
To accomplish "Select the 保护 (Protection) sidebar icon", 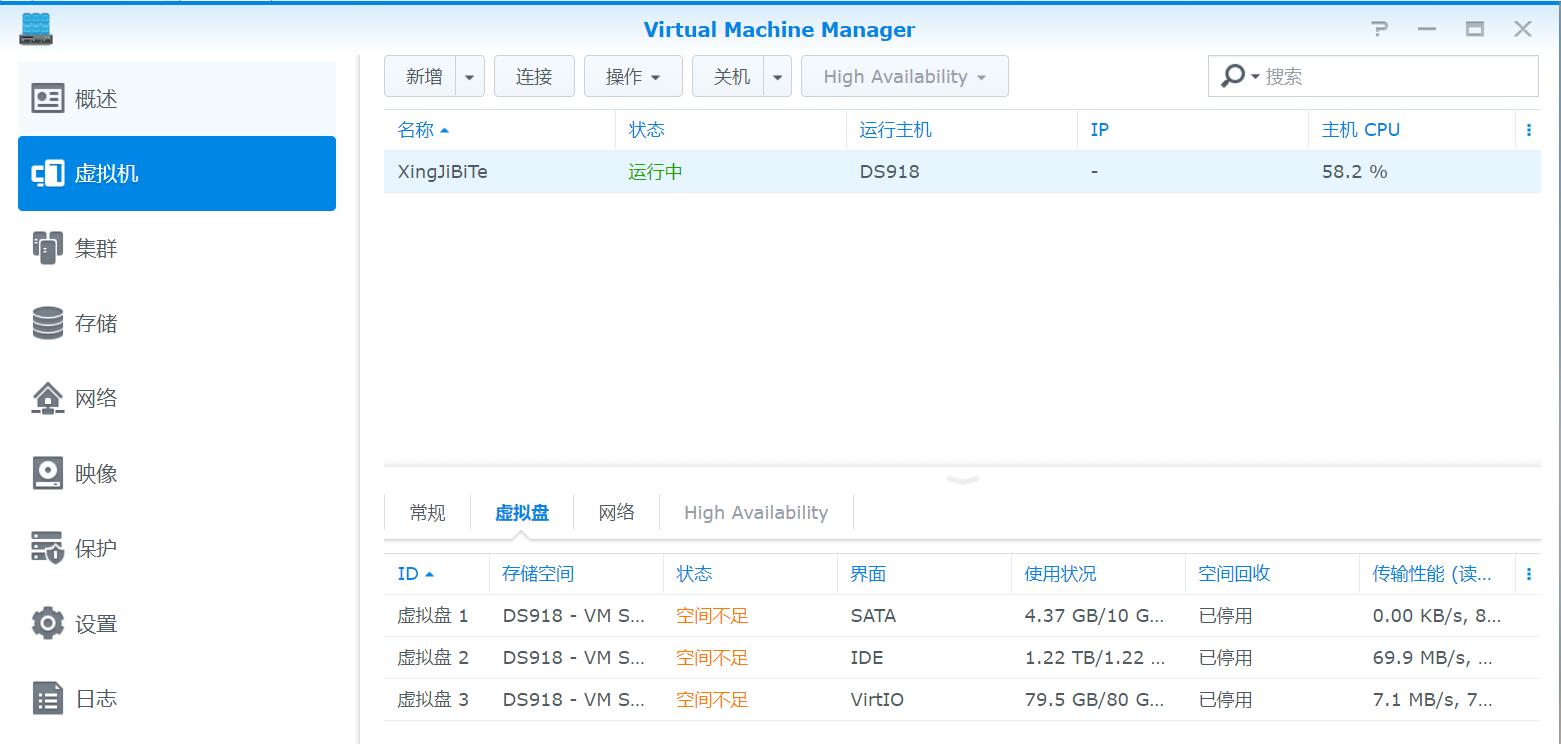I will click(x=95, y=548).
